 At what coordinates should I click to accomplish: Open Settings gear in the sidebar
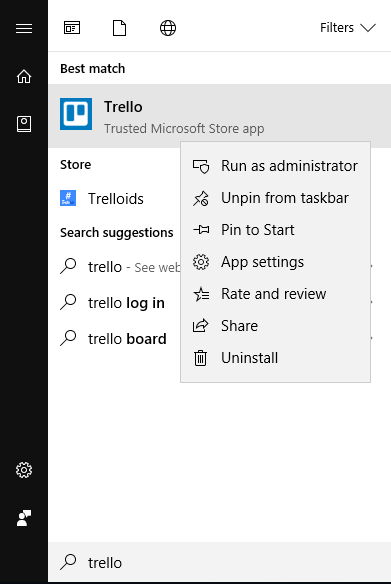(x=24, y=470)
